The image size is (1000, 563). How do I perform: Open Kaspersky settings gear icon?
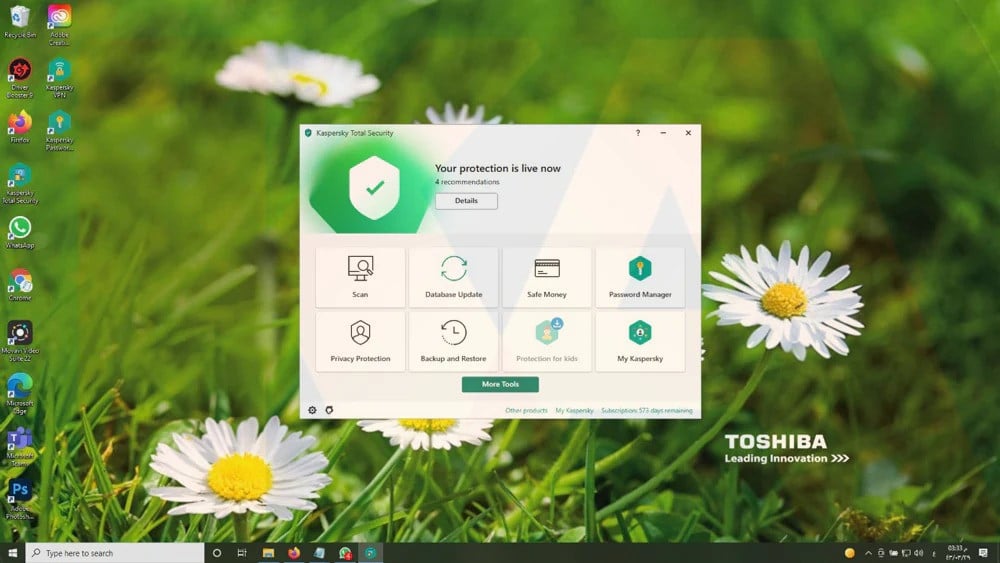pos(312,410)
